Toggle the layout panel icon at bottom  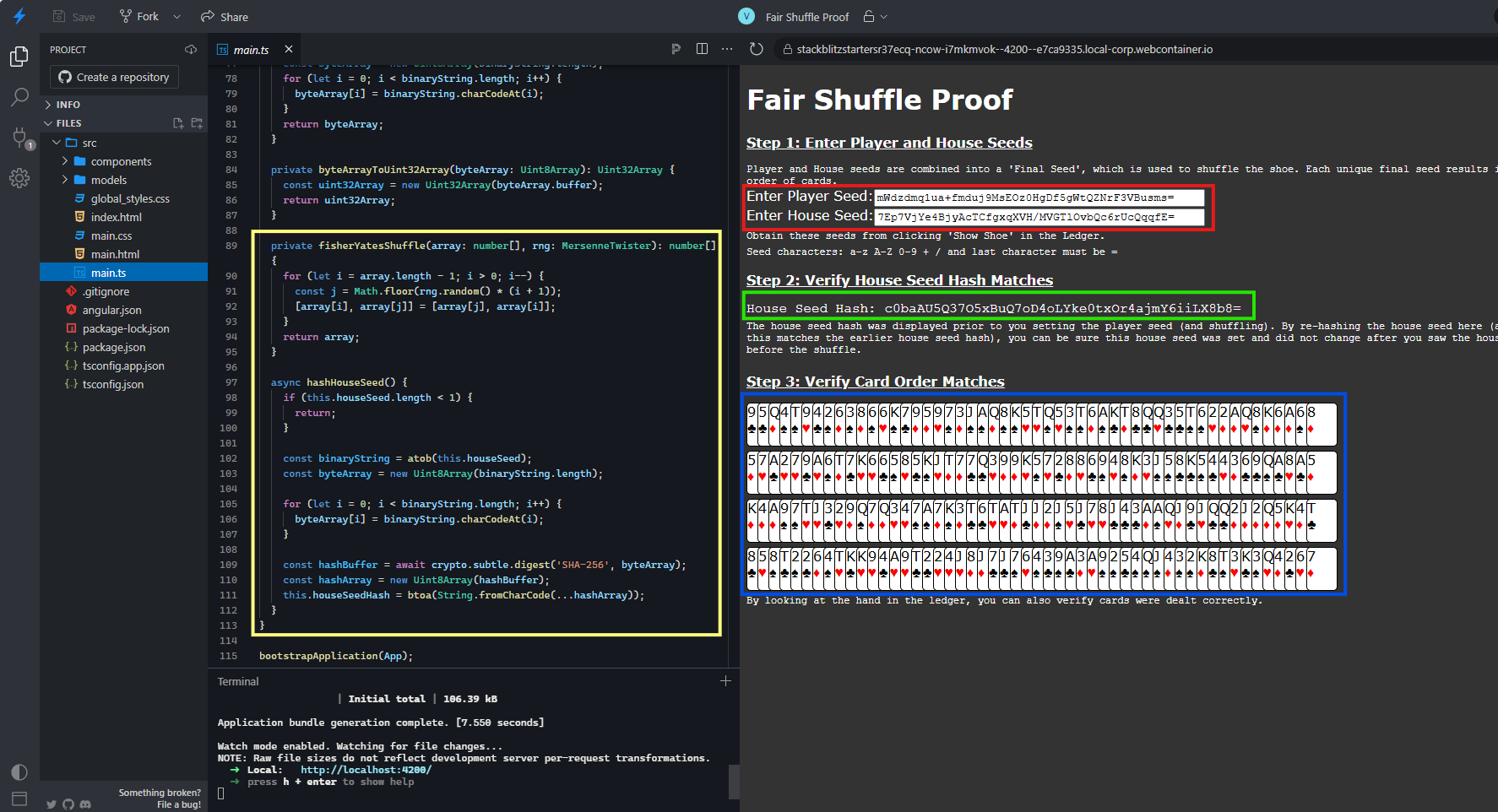19,798
